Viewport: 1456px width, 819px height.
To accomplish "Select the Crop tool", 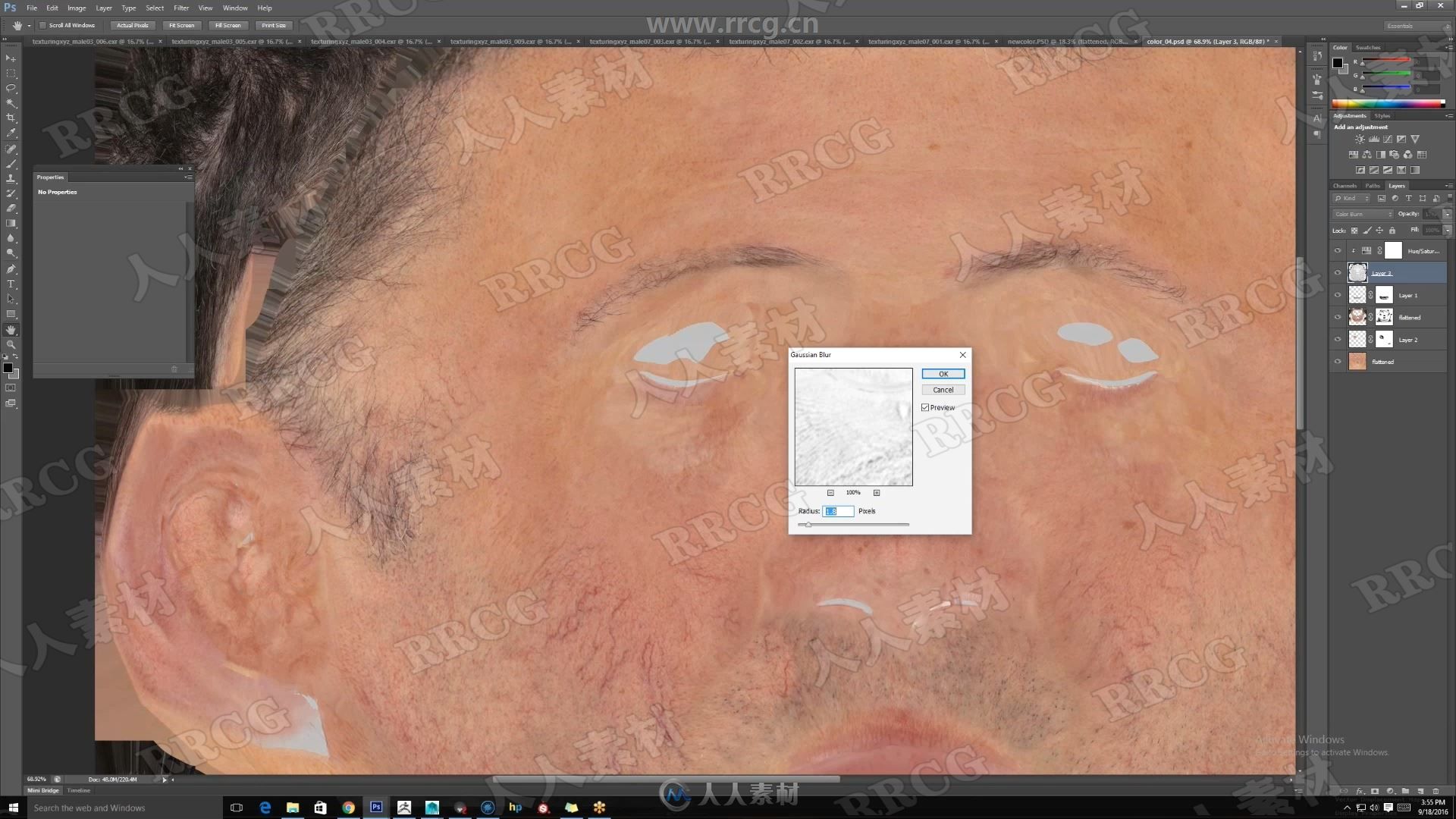I will 11,118.
